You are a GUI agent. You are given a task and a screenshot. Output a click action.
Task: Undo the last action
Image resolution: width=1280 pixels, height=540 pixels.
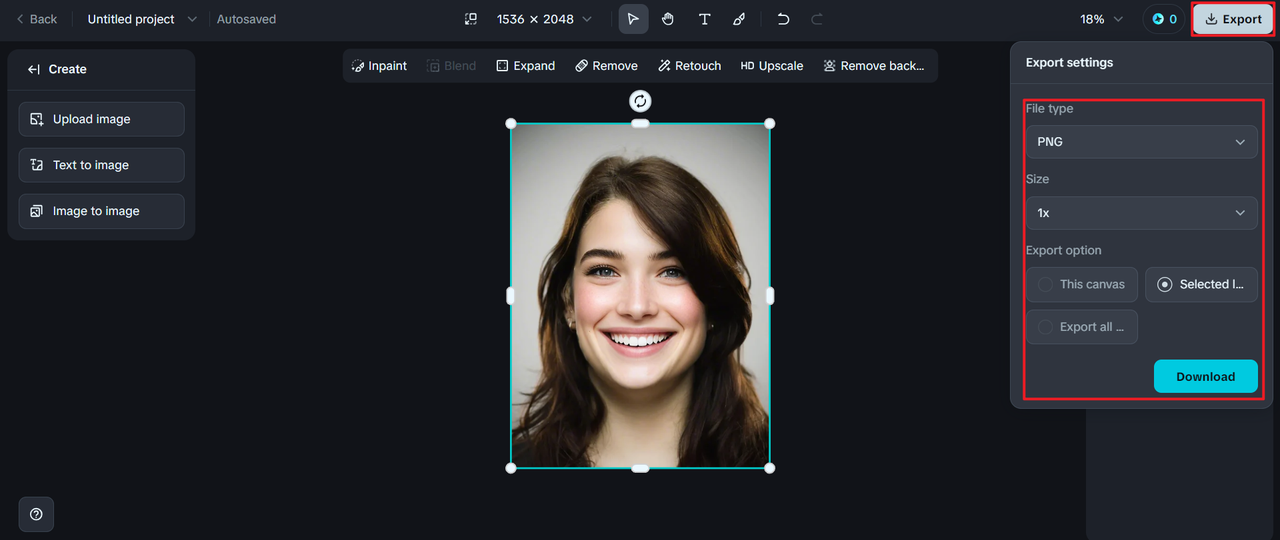click(783, 19)
